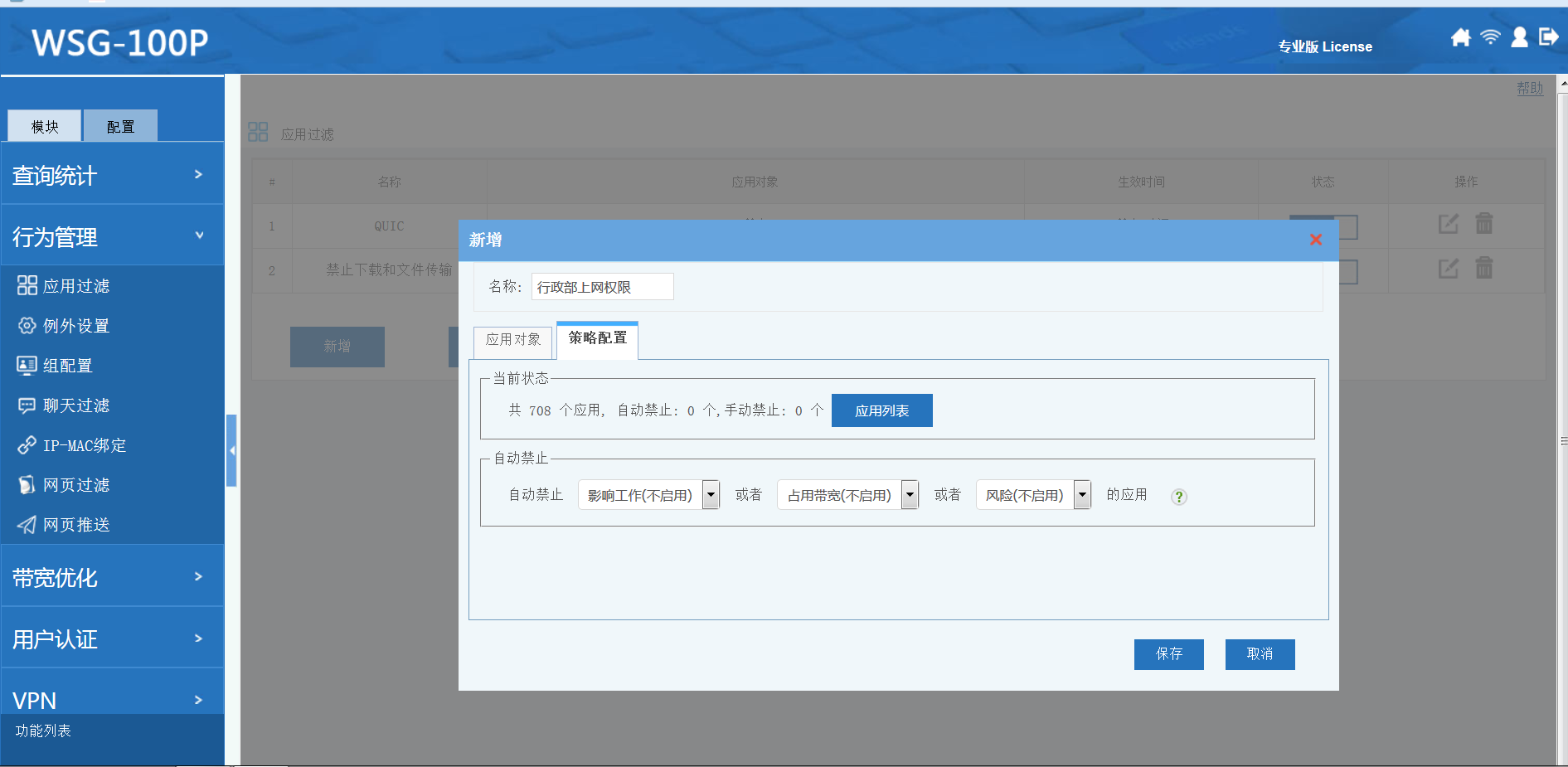1568x767 pixels.
Task: Click the 保存 button
Action: (1168, 654)
